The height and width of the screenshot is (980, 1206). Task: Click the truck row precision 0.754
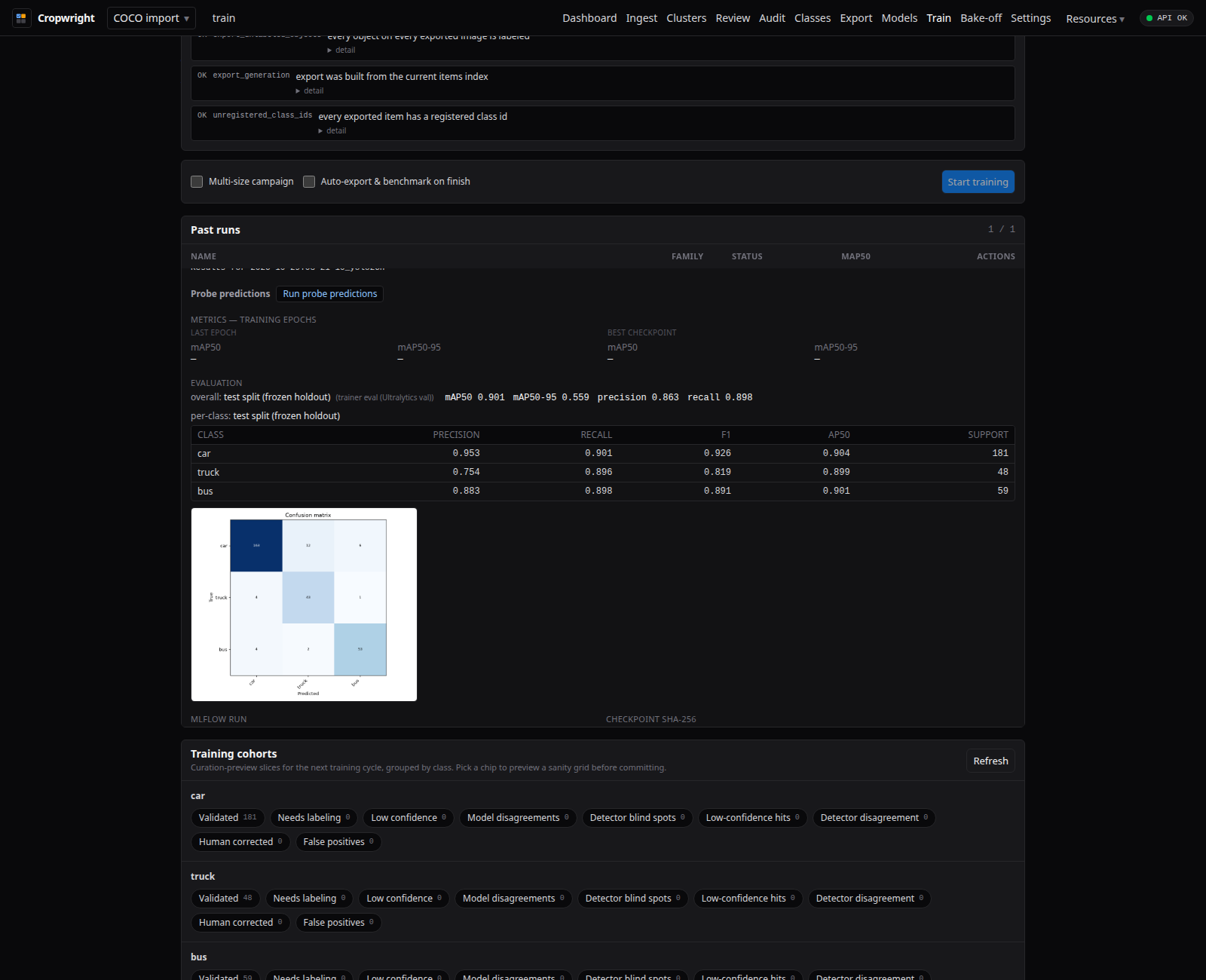[x=466, y=472]
